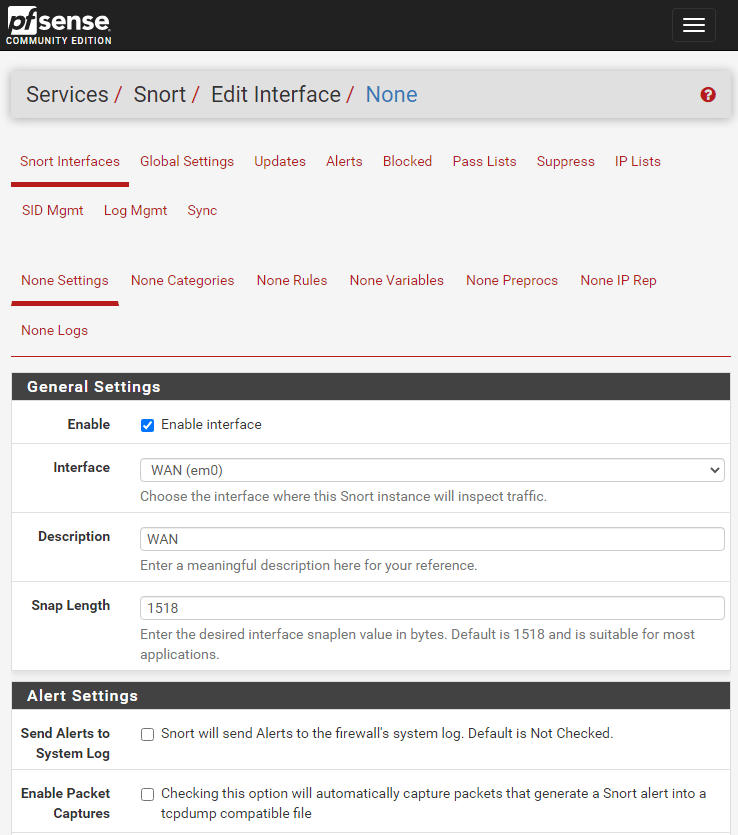Switch to None Categories tab
Image resolution: width=738 pixels, height=835 pixels.
point(182,281)
